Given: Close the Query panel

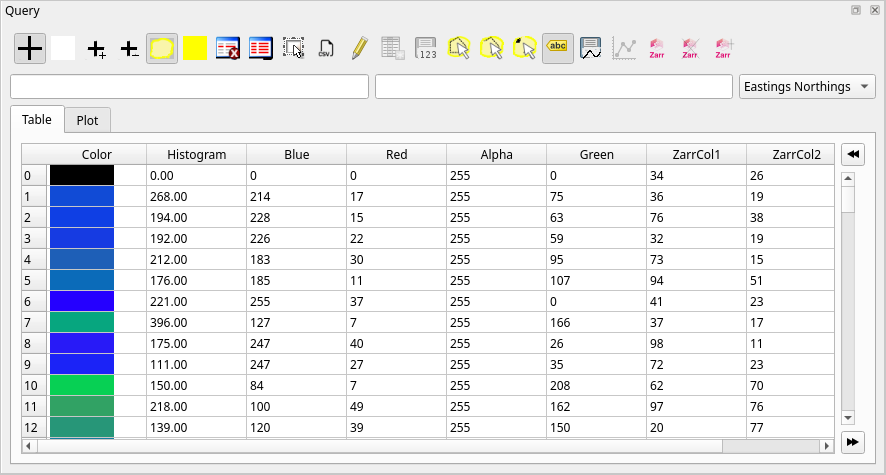Looking at the screenshot, I should point(875,10).
